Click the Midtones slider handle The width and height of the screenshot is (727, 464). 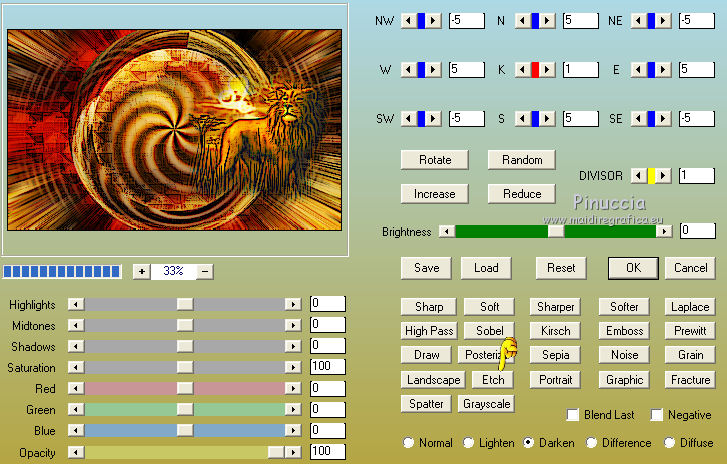tap(185, 325)
